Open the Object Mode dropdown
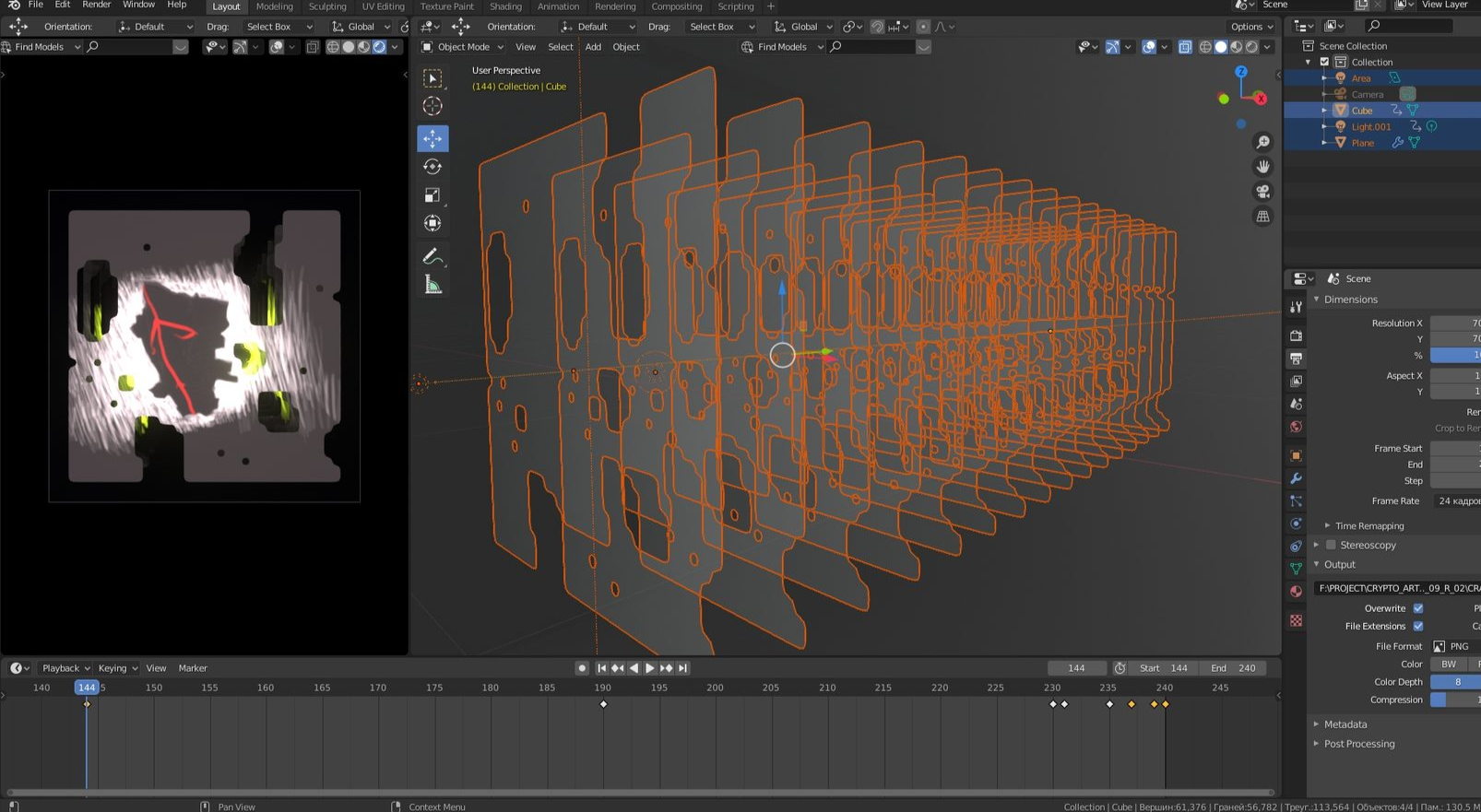 click(x=463, y=47)
